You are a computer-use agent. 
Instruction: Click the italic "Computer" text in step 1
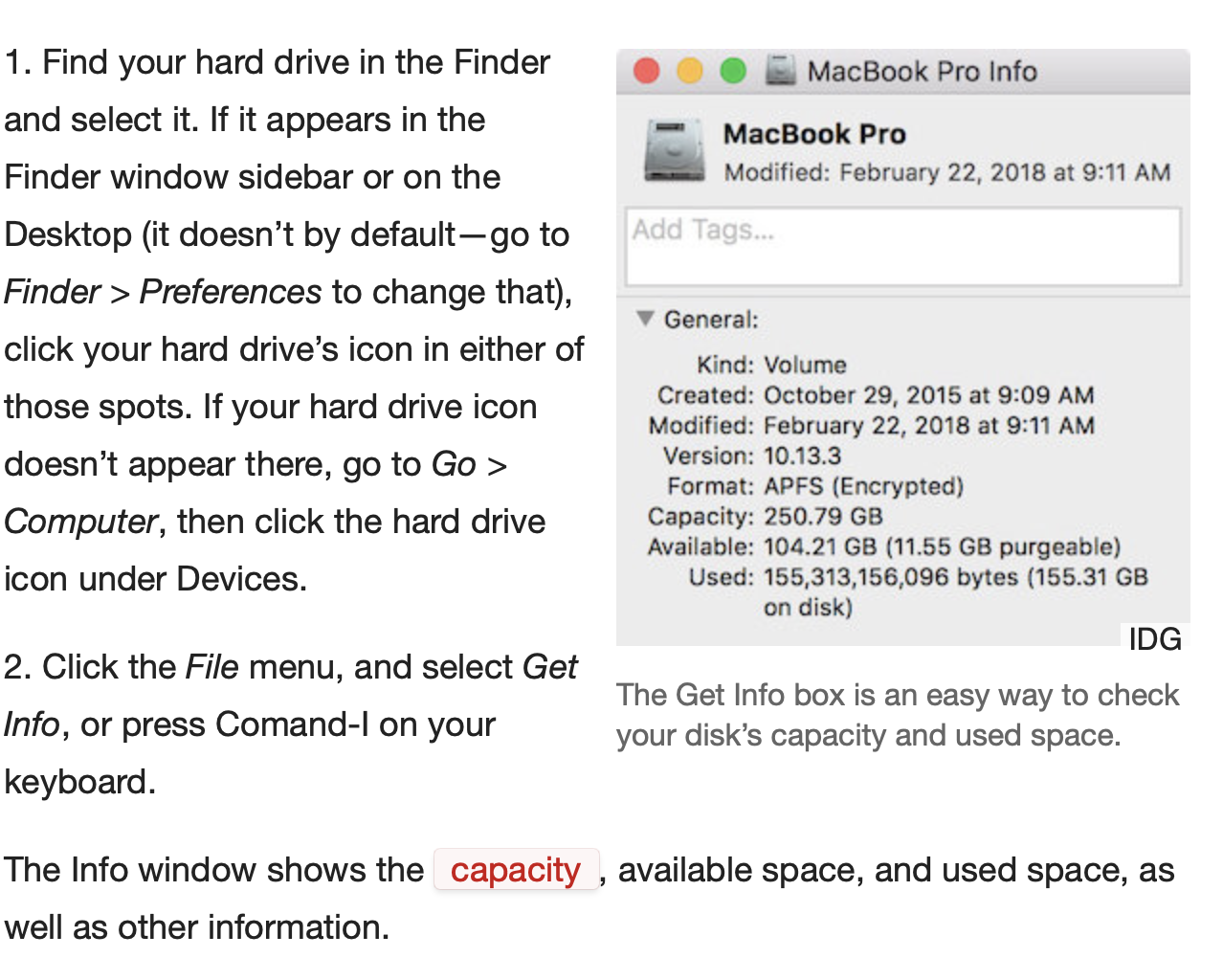coord(80,522)
